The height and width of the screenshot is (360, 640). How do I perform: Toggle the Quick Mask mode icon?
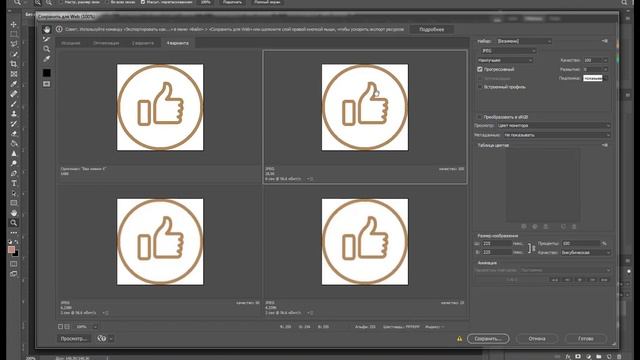(13, 264)
